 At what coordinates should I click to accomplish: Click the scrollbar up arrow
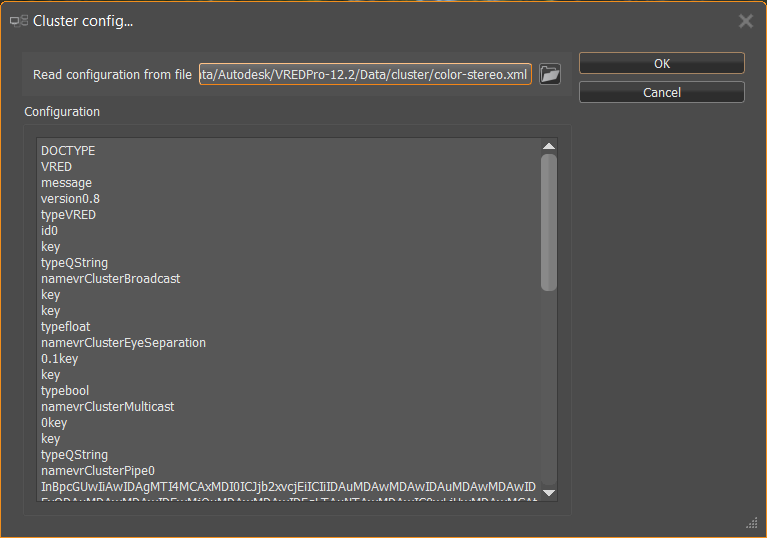549,146
